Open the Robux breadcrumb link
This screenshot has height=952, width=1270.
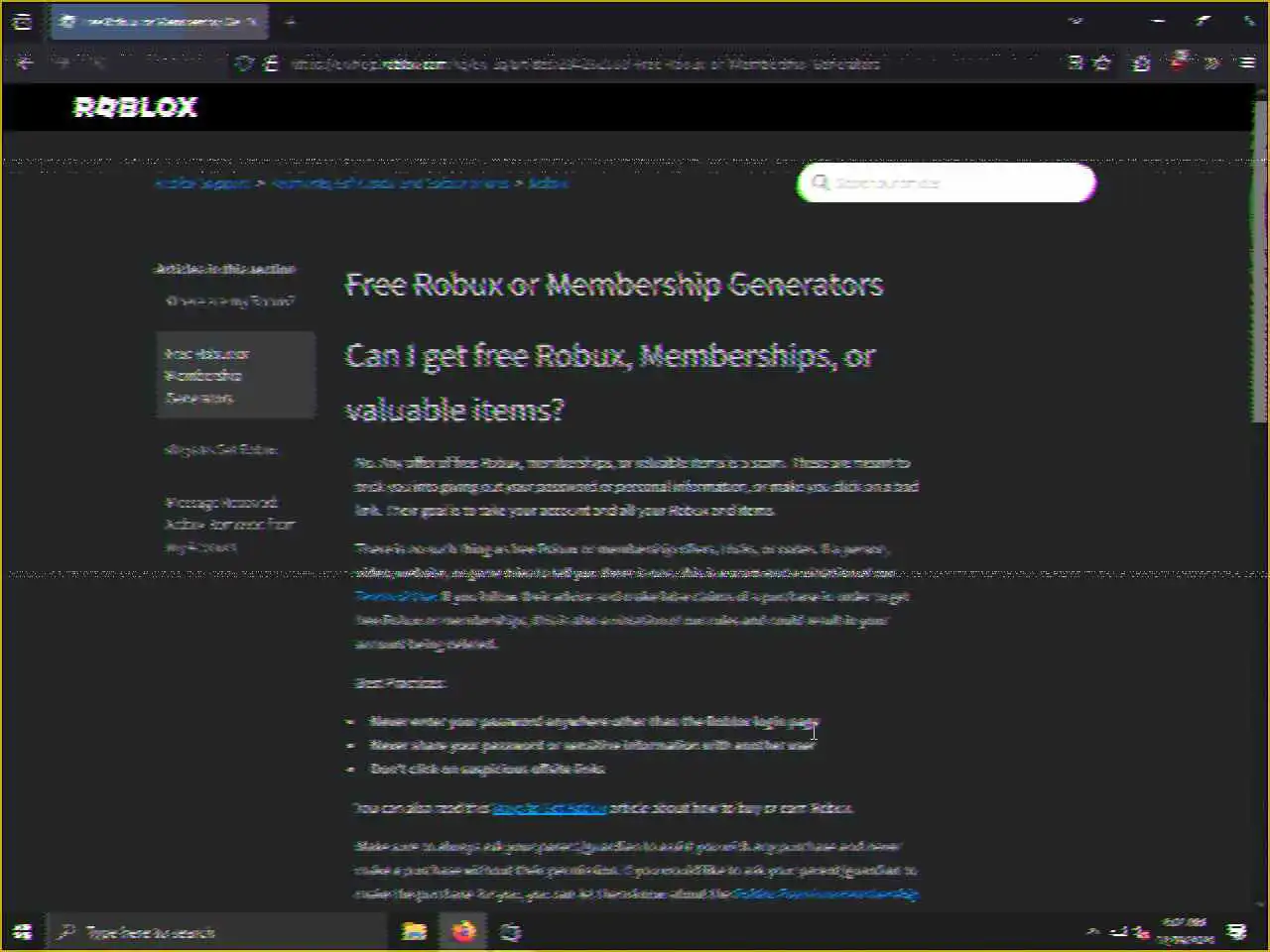click(549, 183)
